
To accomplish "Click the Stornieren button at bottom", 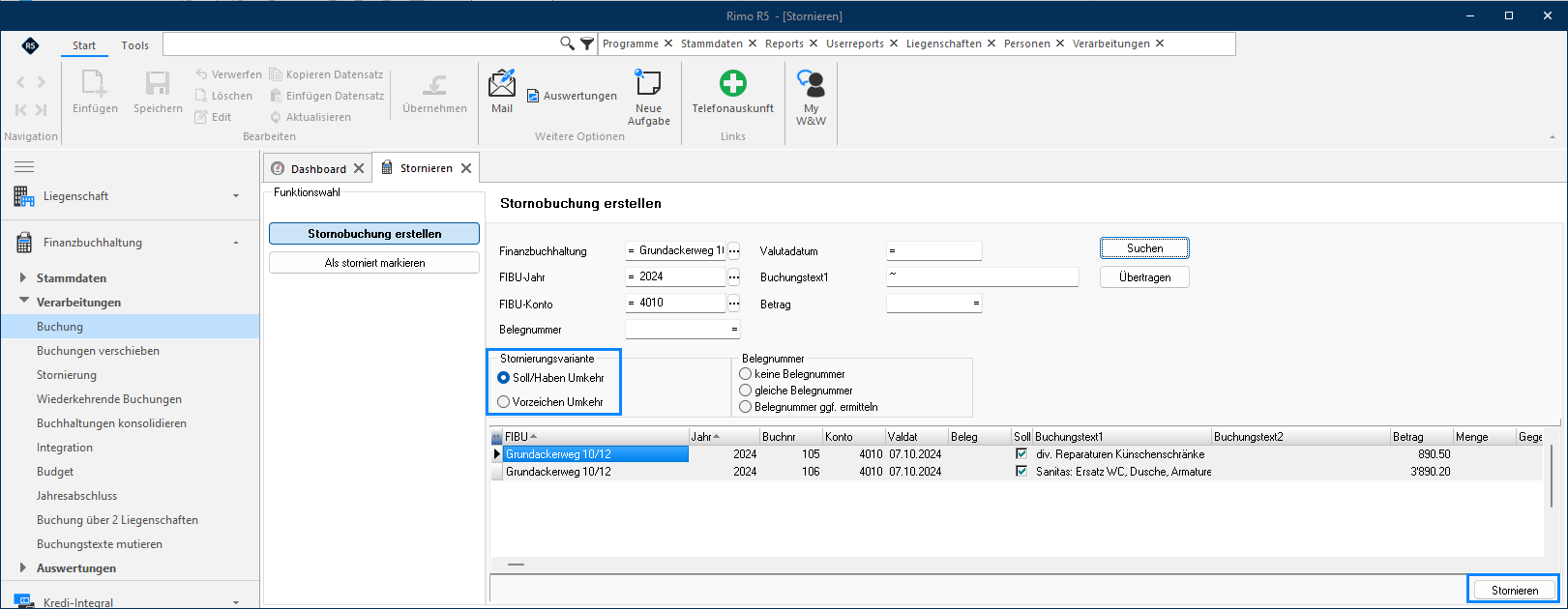I will point(1514,590).
